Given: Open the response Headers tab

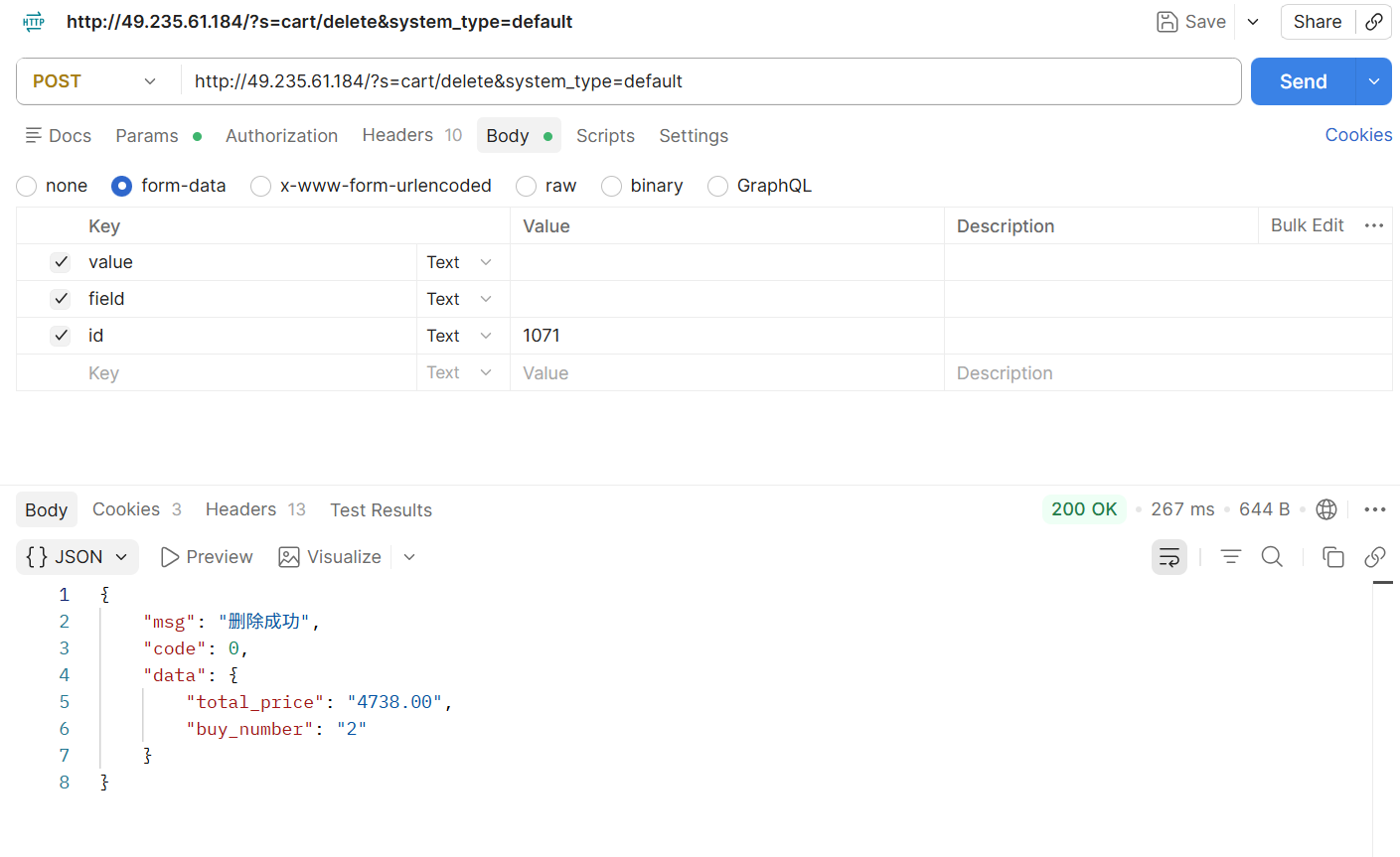Looking at the screenshot, I should [255, 509].
